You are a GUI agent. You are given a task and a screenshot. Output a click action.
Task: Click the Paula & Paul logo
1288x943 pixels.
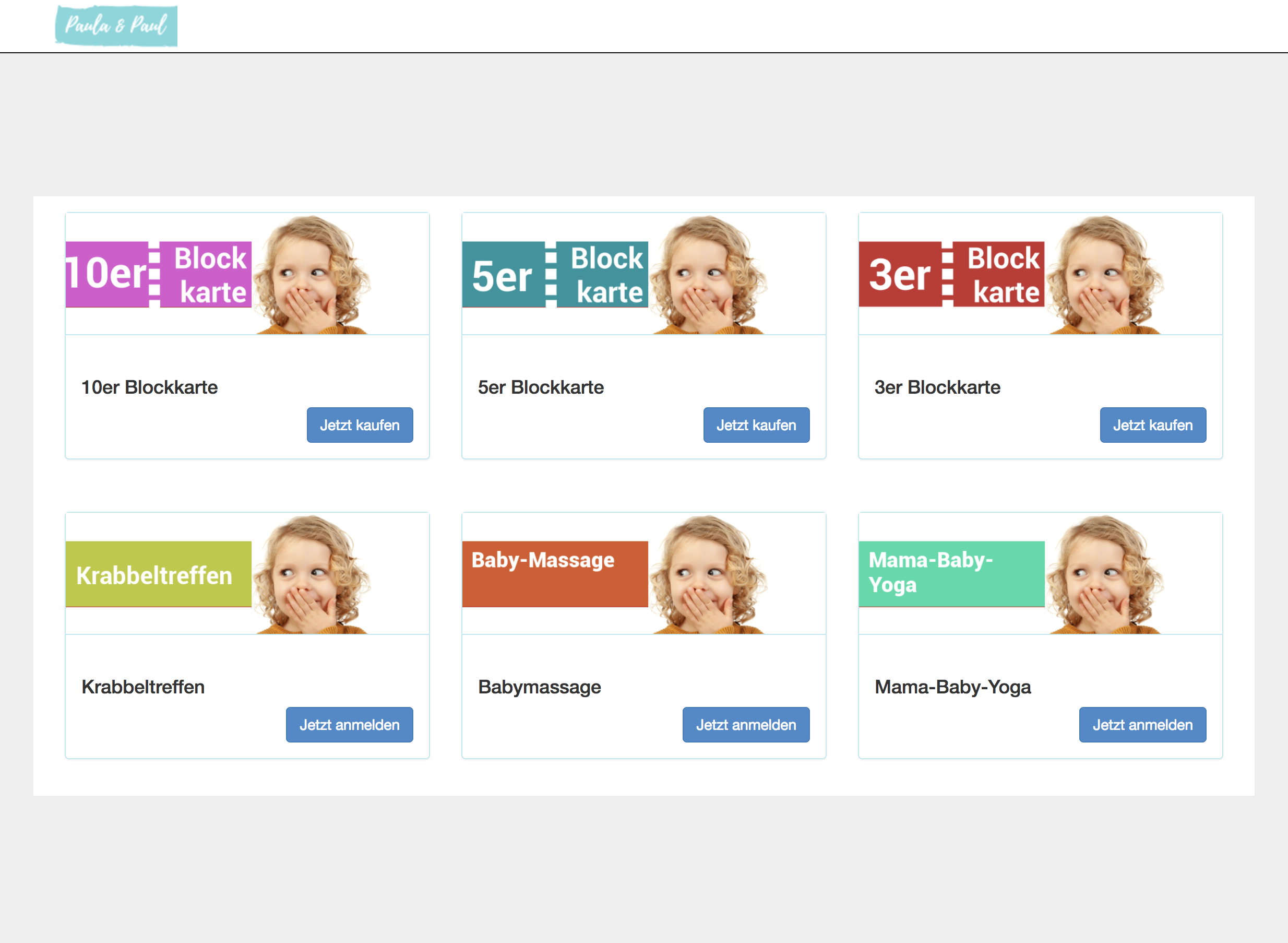click(116, 26)
